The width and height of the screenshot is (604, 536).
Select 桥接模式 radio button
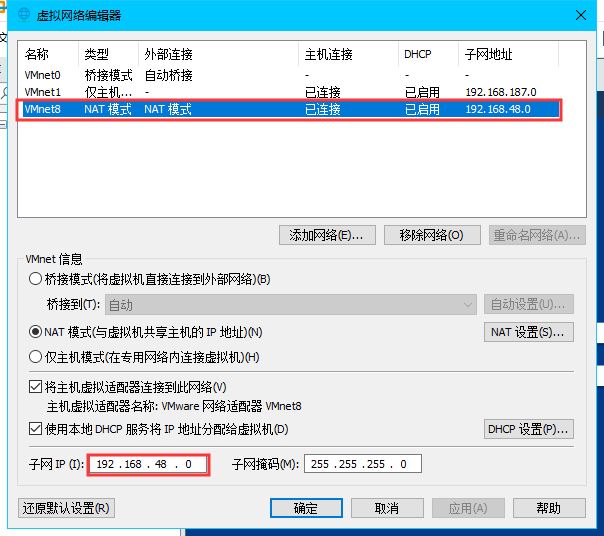point(36,279)
